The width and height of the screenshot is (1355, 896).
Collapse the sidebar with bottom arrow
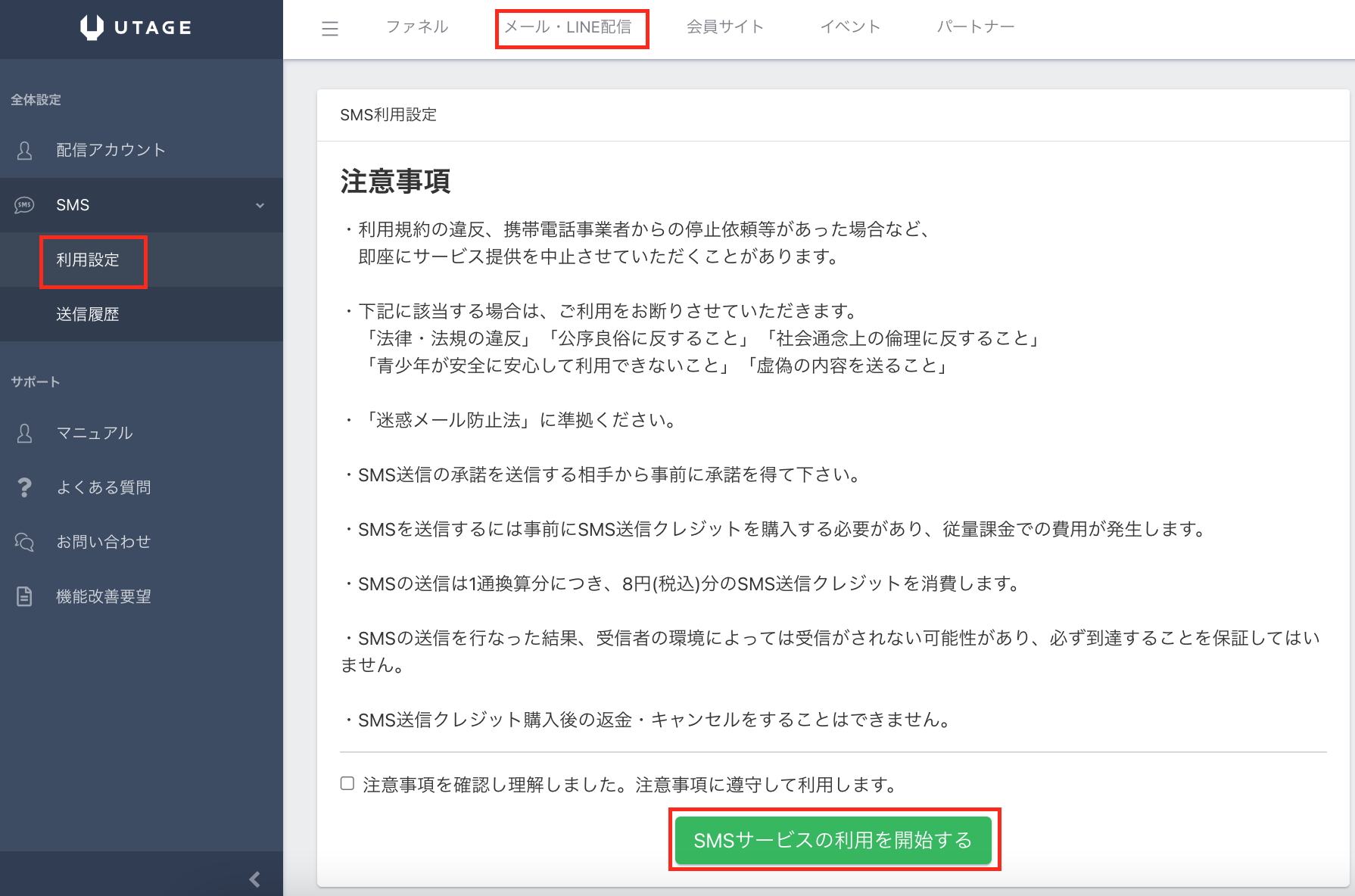click(x=254, y=879)
